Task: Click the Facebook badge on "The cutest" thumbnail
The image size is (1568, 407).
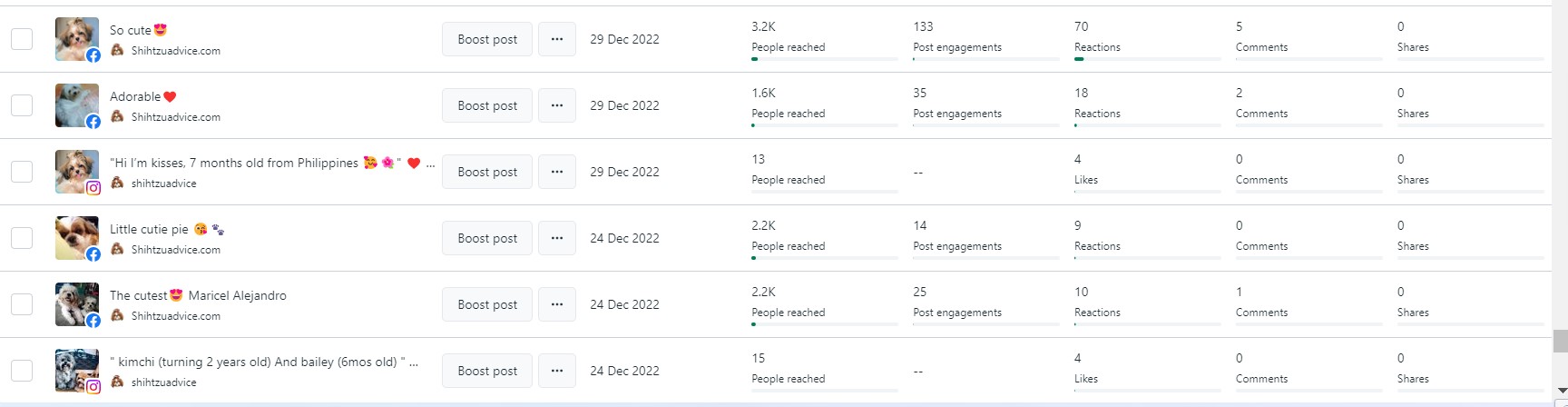Action: [93, 321]
